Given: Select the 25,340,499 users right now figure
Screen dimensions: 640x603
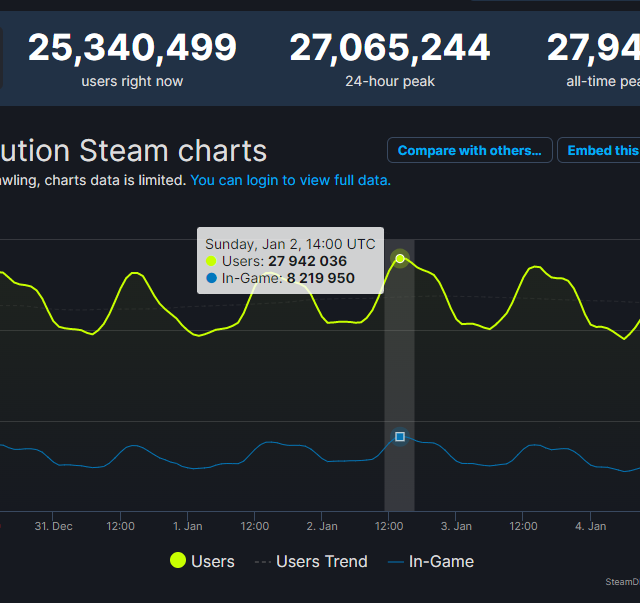Looking at the screenshot, I should point(132,47).
